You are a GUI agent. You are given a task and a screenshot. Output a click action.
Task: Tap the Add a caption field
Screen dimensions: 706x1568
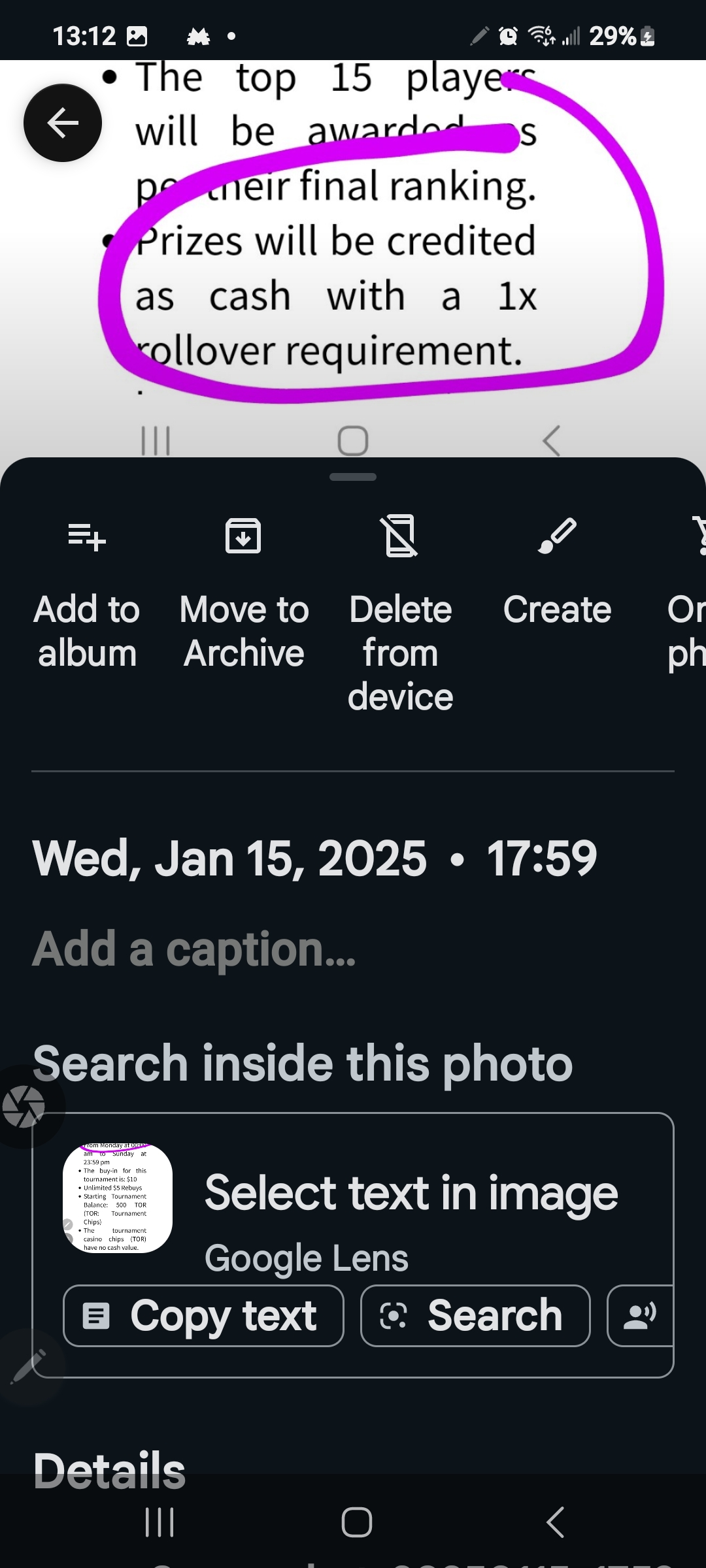pos(194,949)
